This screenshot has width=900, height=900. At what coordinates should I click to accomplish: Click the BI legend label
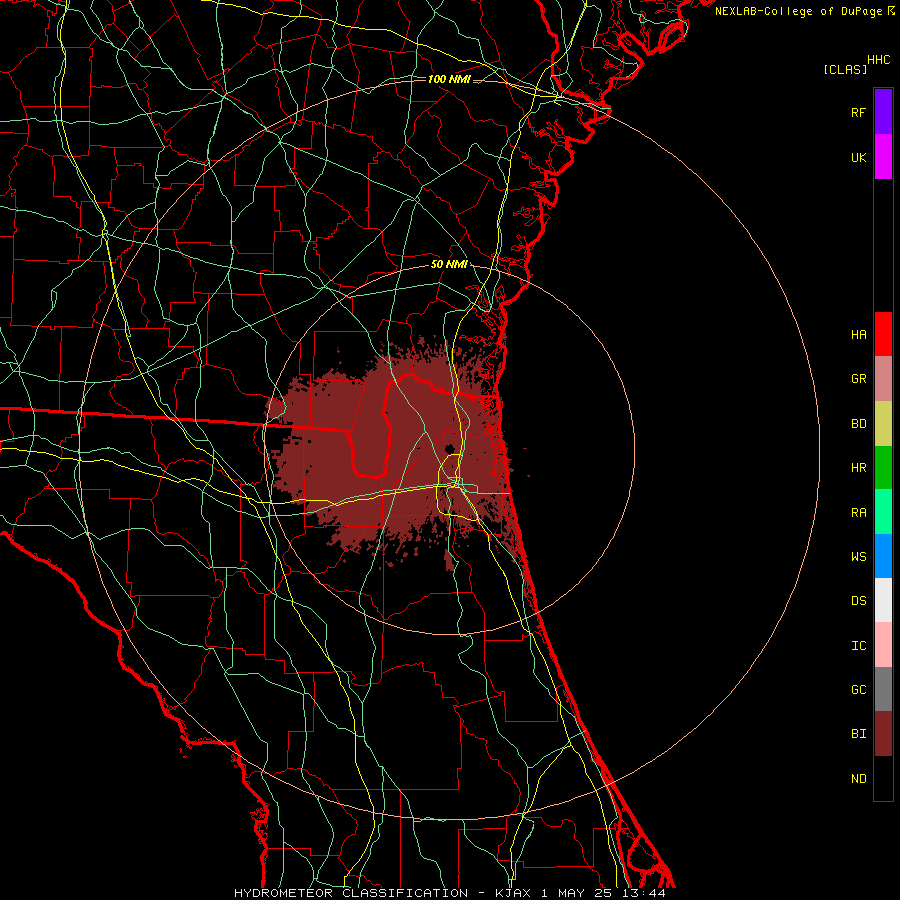858,734
